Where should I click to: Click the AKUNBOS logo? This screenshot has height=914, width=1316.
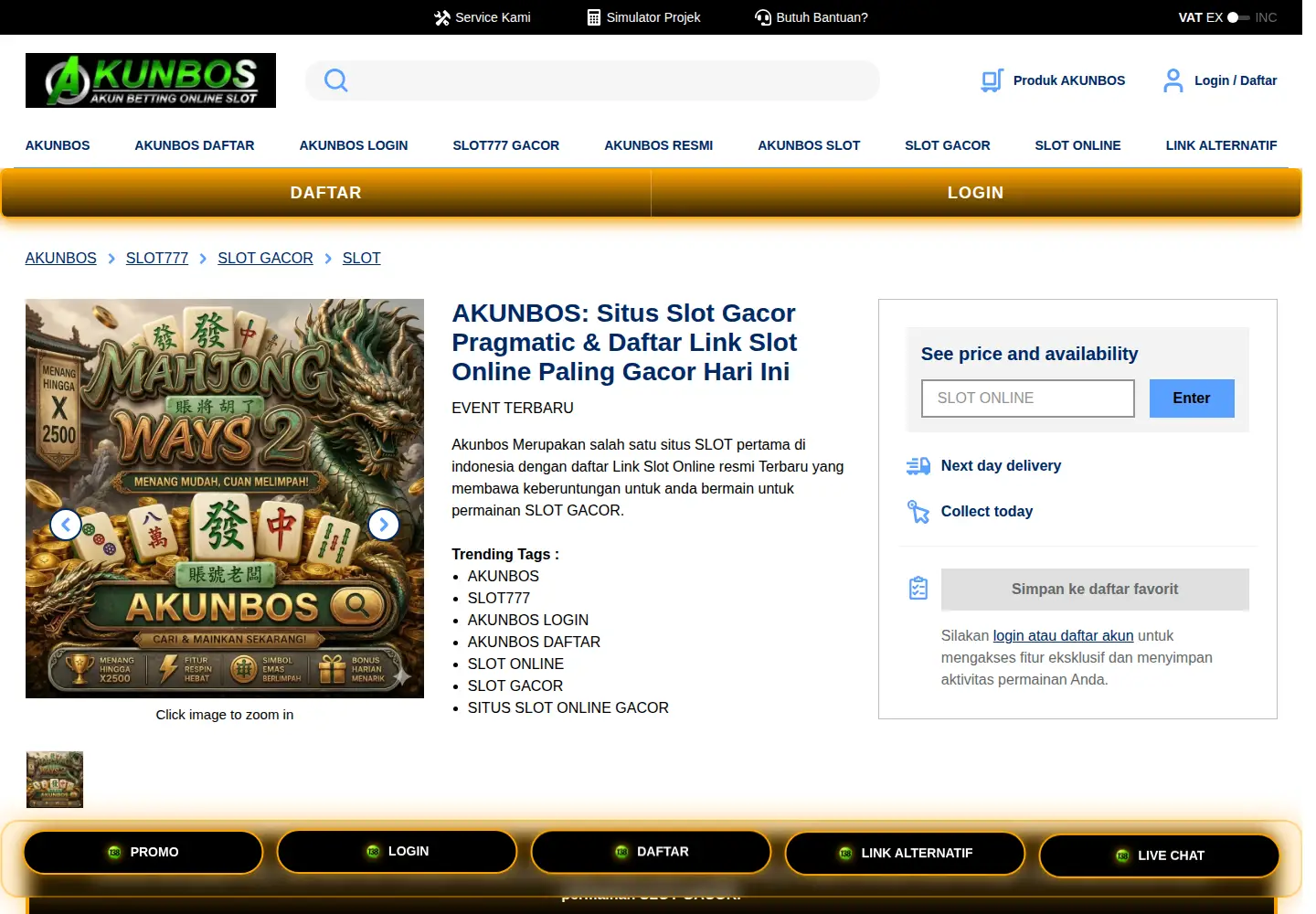[x=151, y=80]
